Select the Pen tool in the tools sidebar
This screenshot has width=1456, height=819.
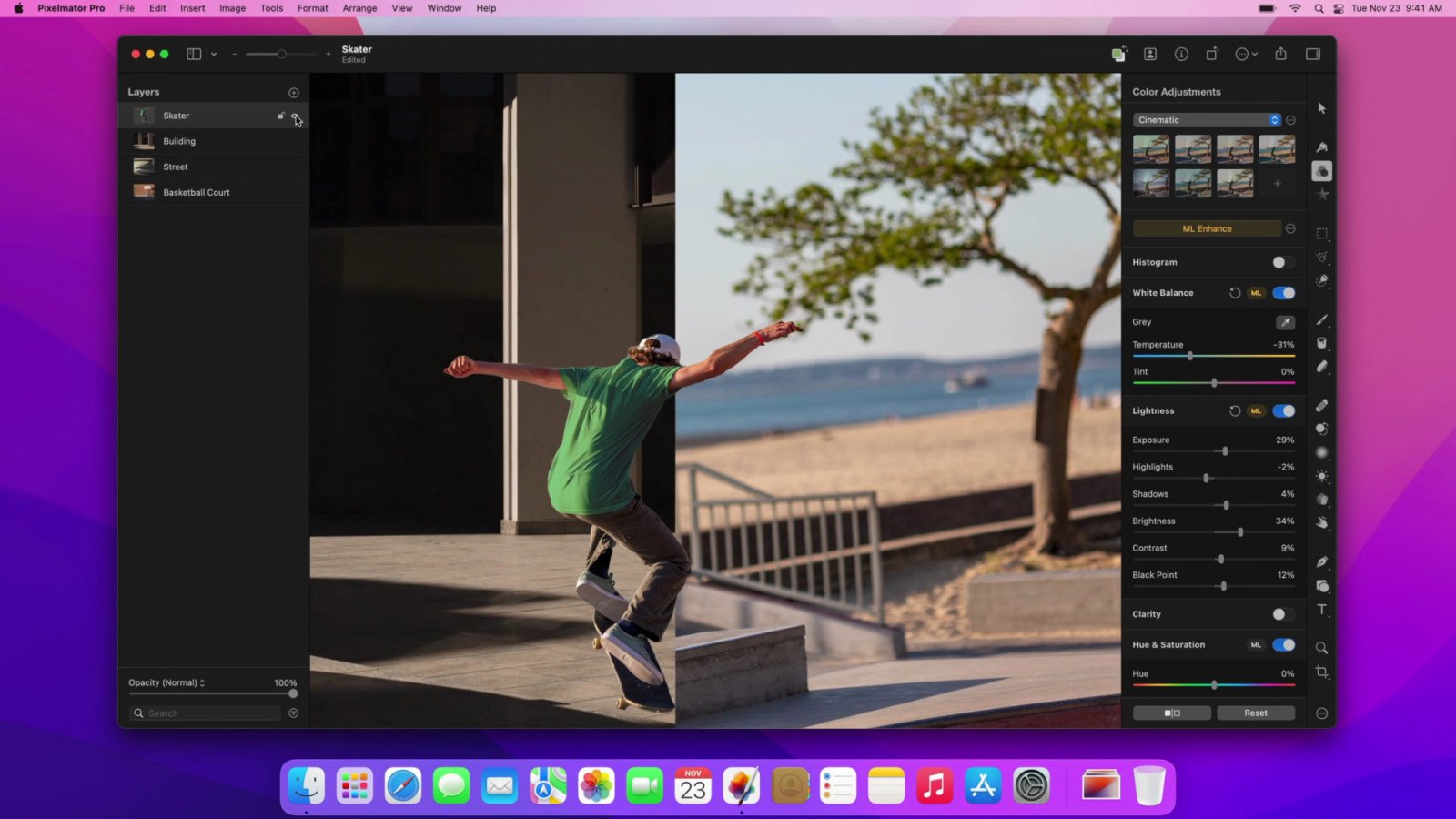click(1321, 561)
